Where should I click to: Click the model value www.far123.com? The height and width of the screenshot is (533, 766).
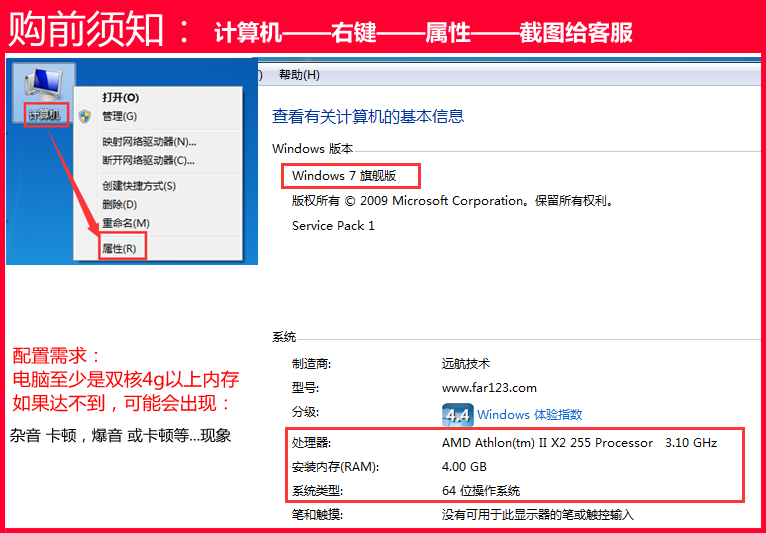point(489,388)
